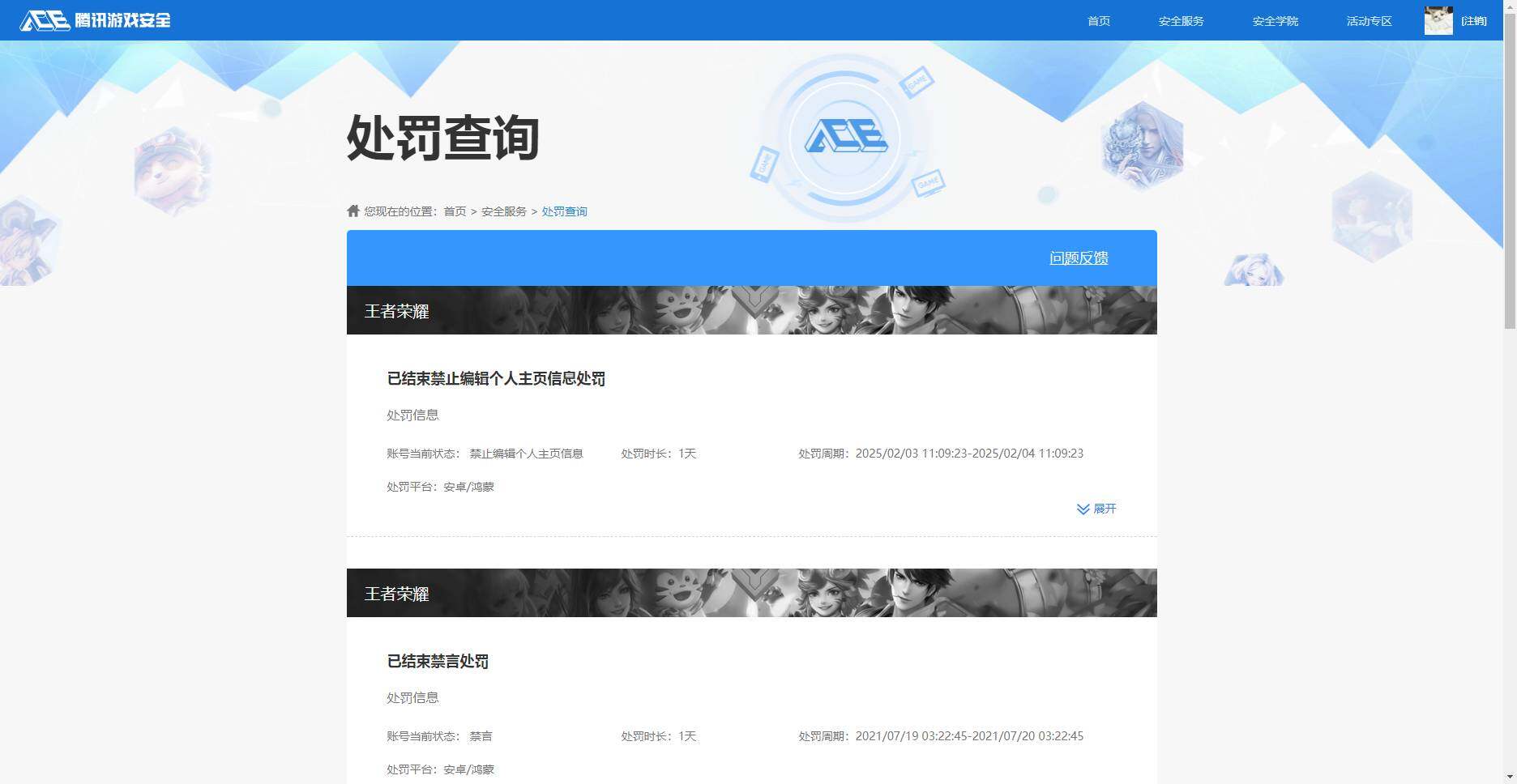The image size is (1517, 784).
Task: Click the user avatar thumbnail
Action: click(1438, 20)
